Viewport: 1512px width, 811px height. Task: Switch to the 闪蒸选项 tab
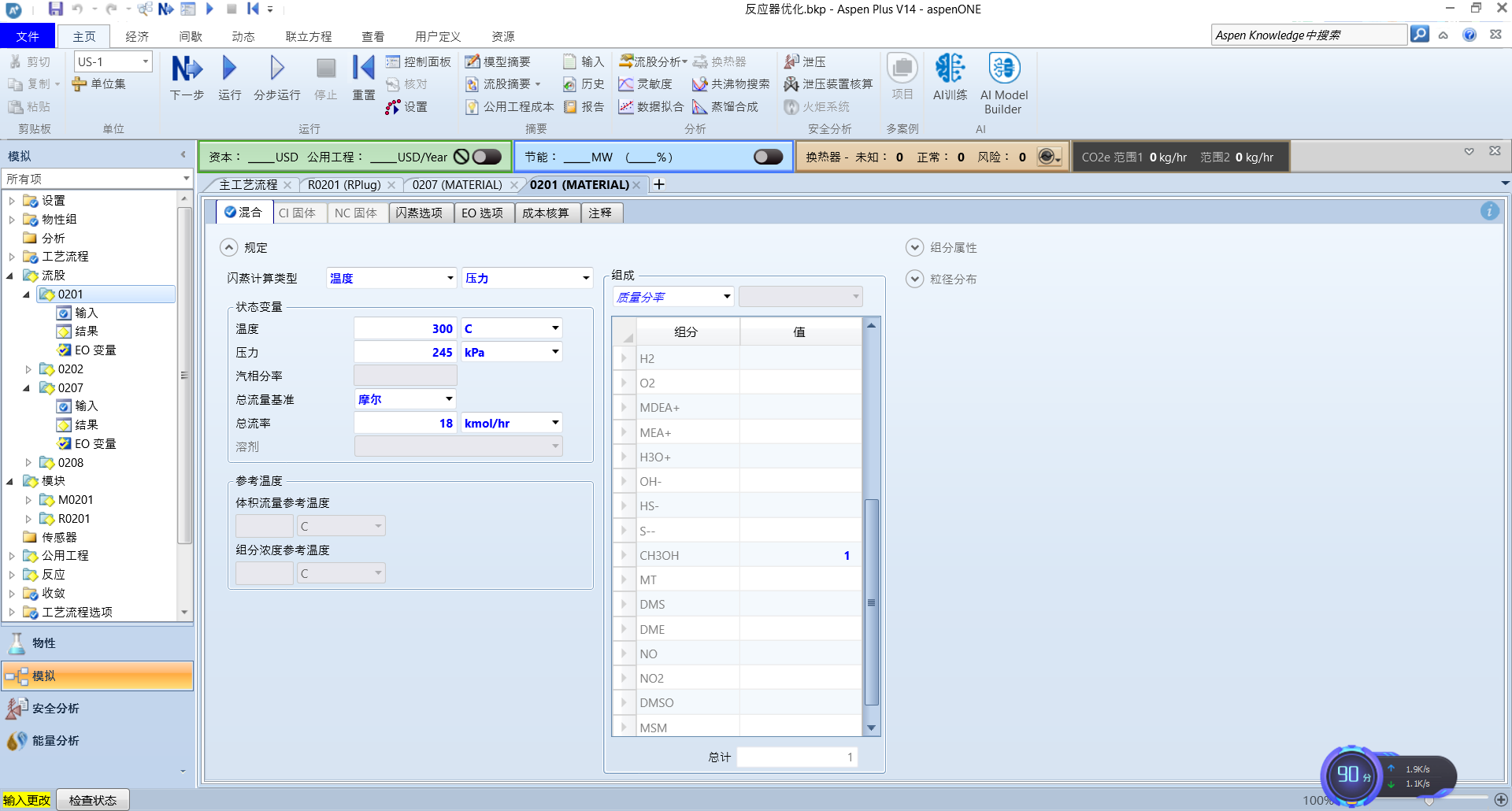point(420,213)
